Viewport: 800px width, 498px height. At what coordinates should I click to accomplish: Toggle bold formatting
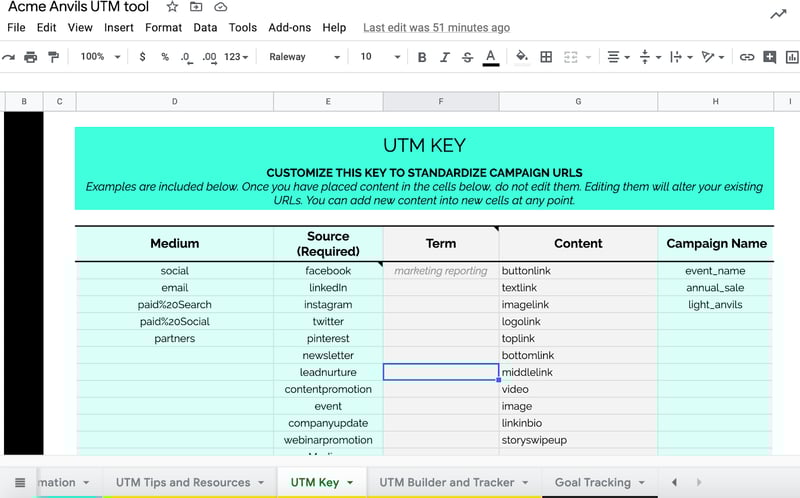point(422,57)
